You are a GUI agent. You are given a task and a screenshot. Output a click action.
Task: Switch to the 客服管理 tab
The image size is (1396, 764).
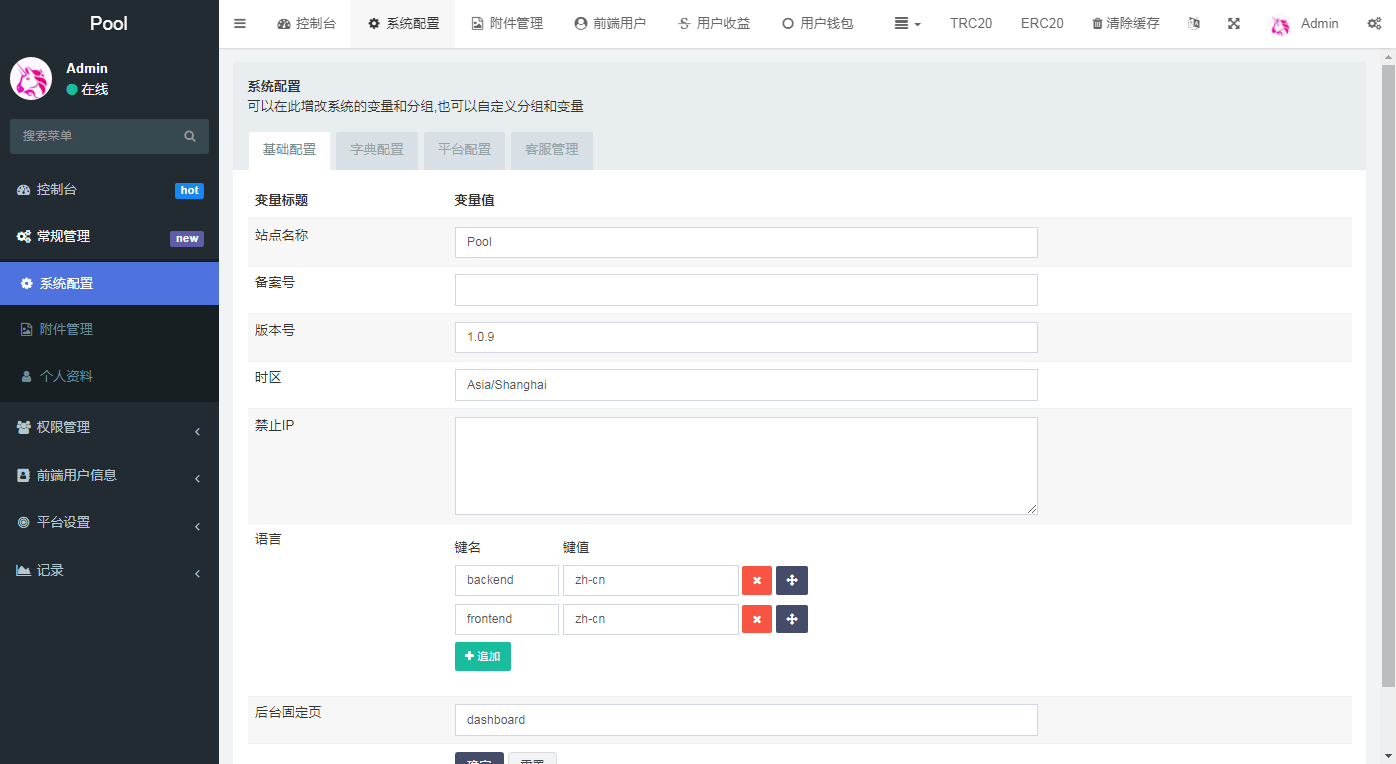click(x=552, y=150)
